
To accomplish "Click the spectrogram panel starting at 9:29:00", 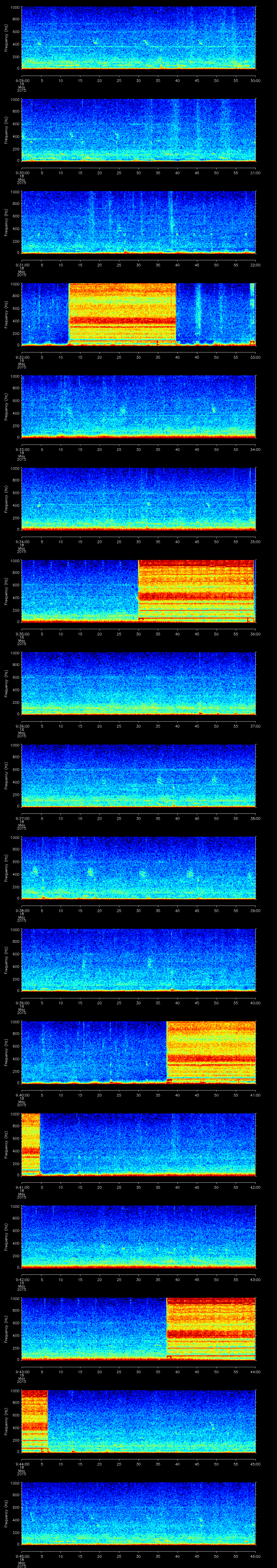I will pyautogui.click(x=138, y=38).
